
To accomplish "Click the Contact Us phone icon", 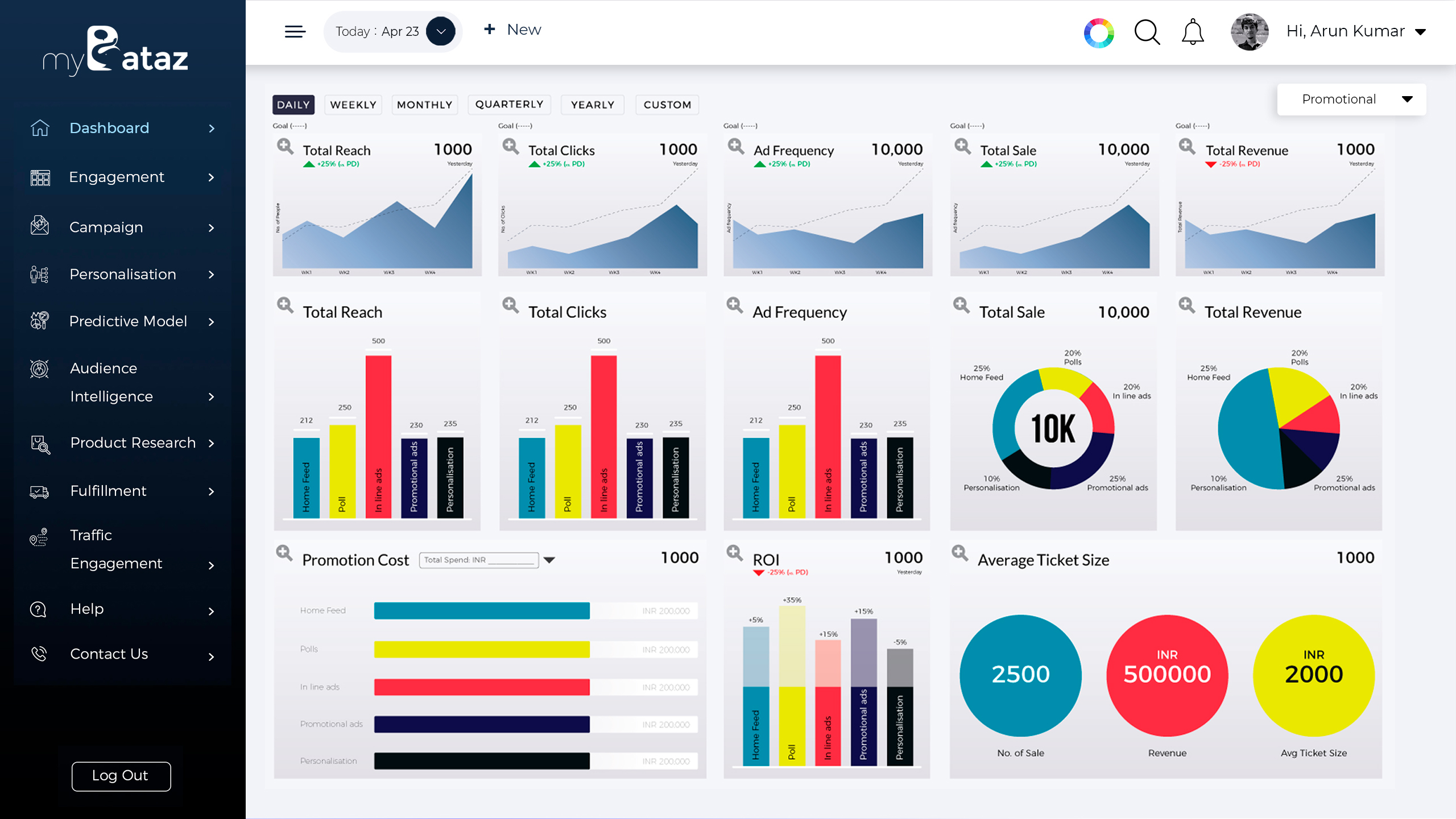I will pos(39,654).
